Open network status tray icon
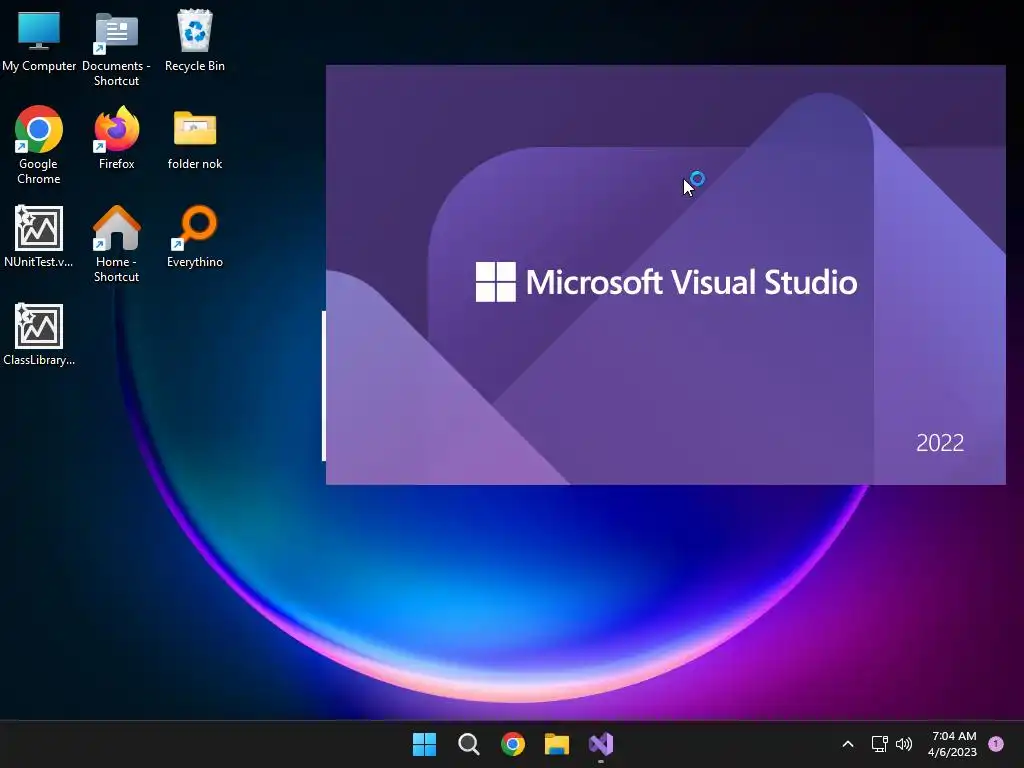 pyautogui.click(x=880, y=744)
